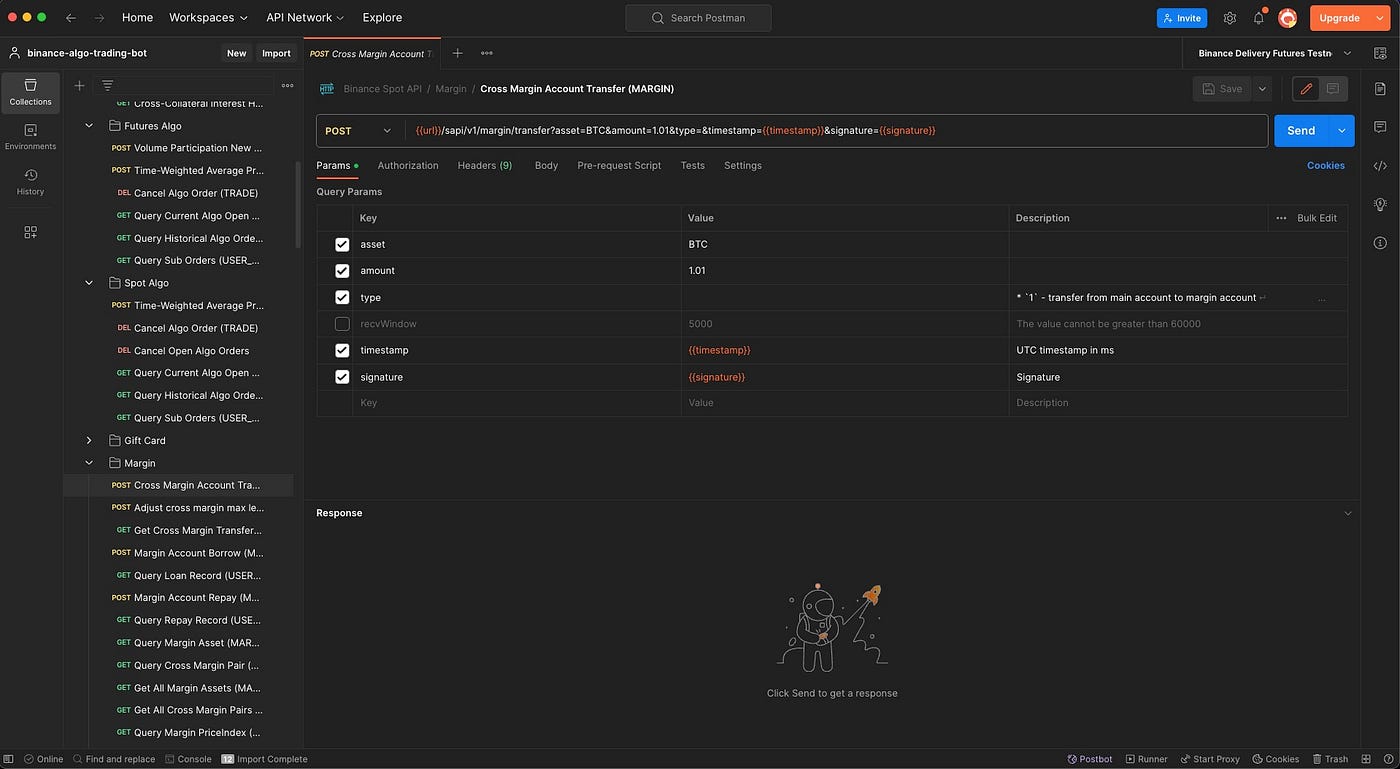This screenshot has width=1400, height=769.
Task: Open the Environments sidebar panel
Action: point(30,137)
